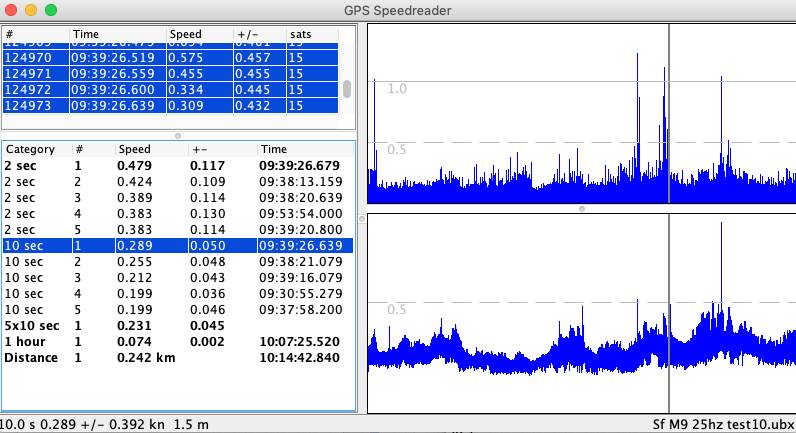Click the divider handle between the two graphs
This screenshot has height=433, width=796.
(x=581, y=208)
